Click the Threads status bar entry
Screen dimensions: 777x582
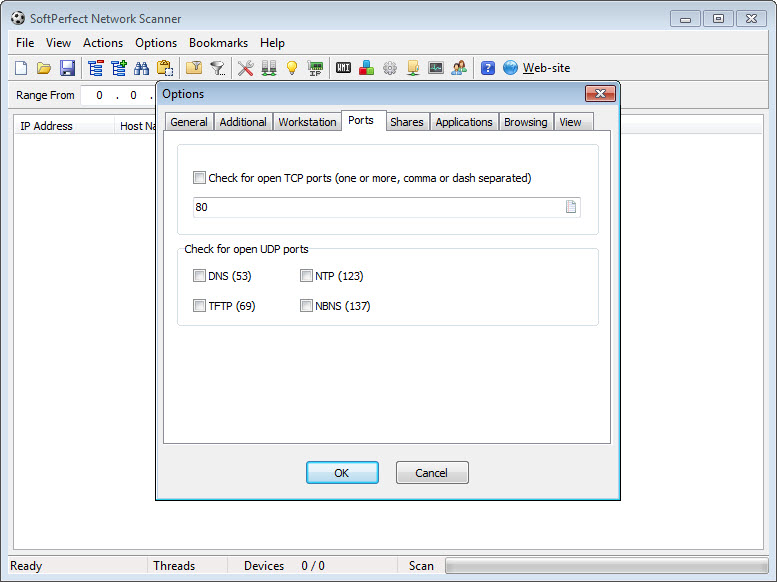click(x=174, y=566)
